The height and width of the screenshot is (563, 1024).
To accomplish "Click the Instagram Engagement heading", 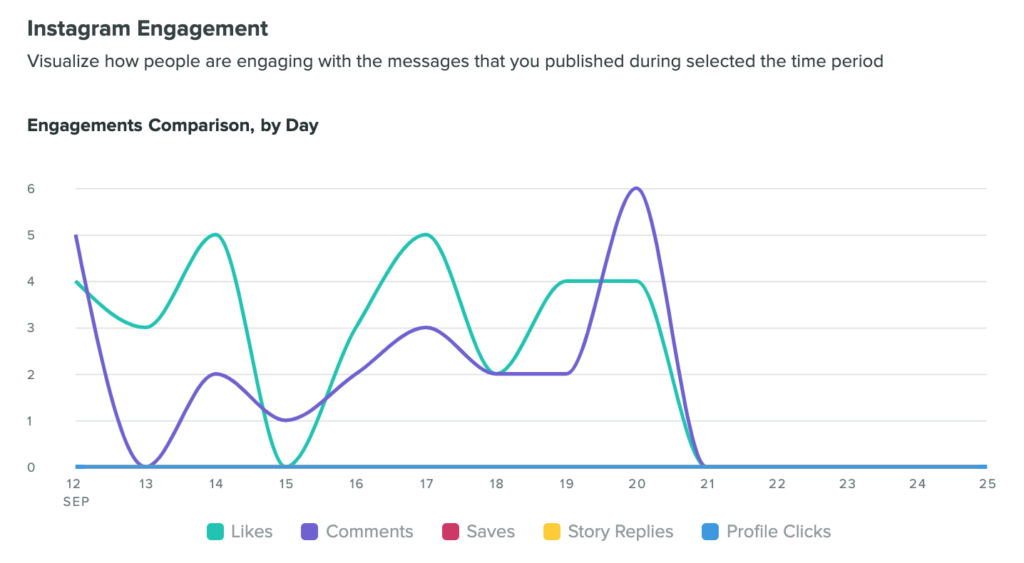I will tap(147, 27).
